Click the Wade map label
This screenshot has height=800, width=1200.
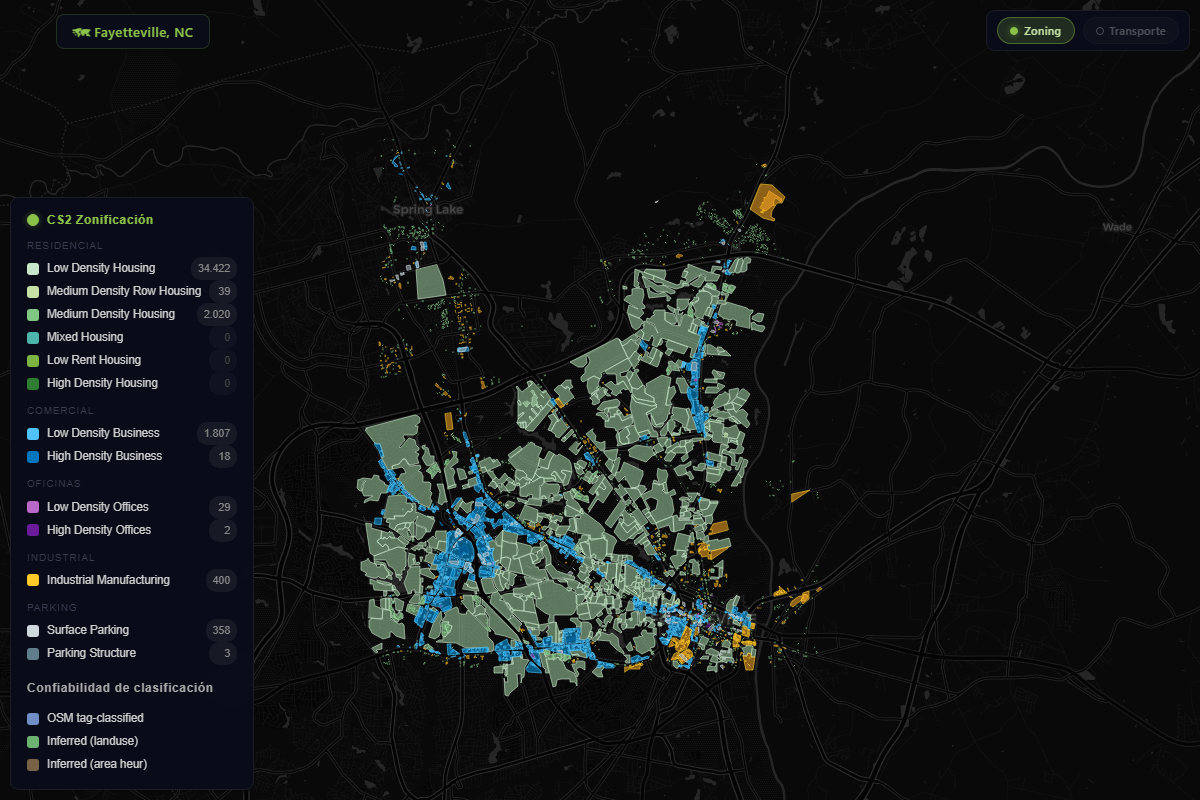pyautogui.click(x=1117, y=227)
